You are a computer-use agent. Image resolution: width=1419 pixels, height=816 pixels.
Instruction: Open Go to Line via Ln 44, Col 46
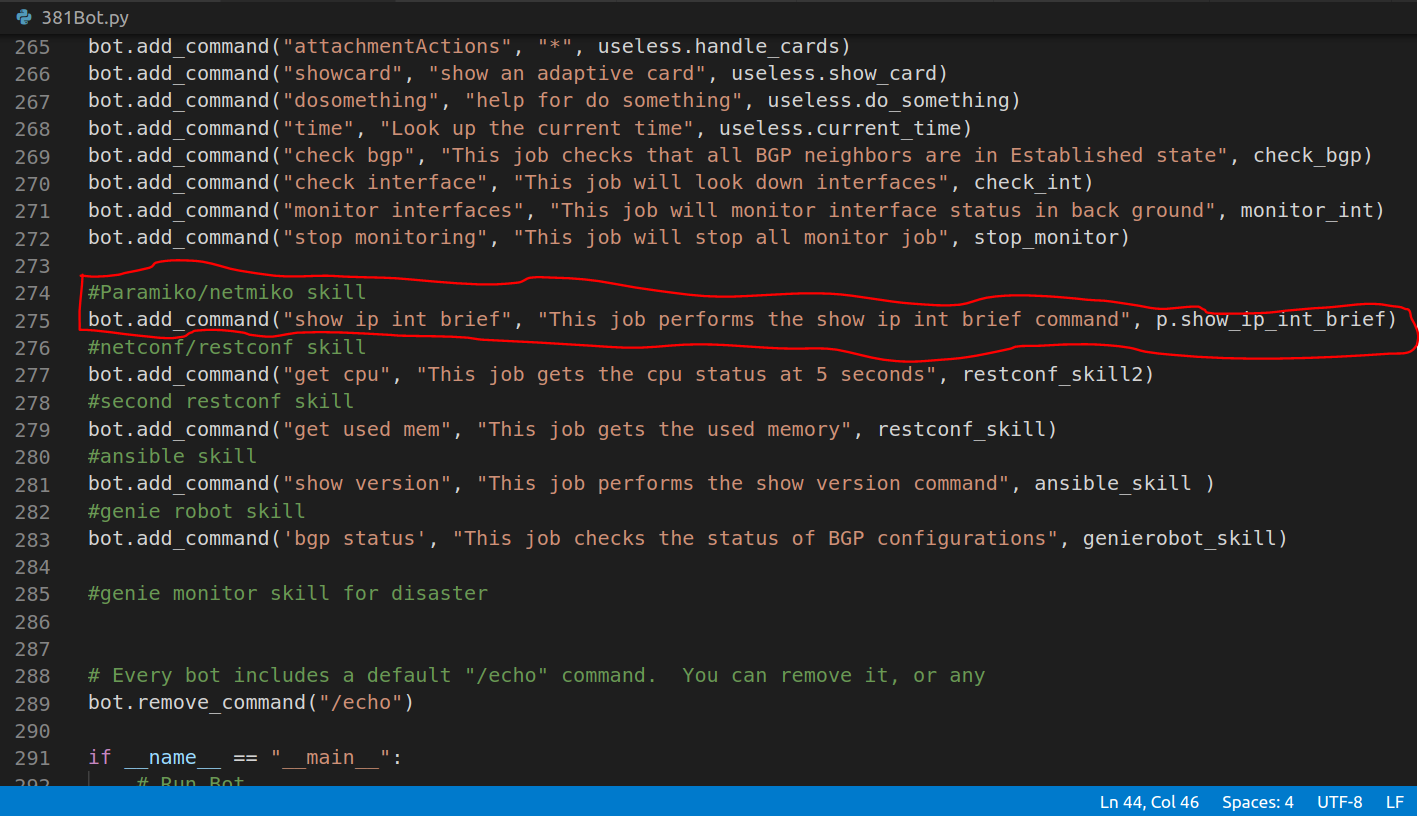pos(1149,802)
